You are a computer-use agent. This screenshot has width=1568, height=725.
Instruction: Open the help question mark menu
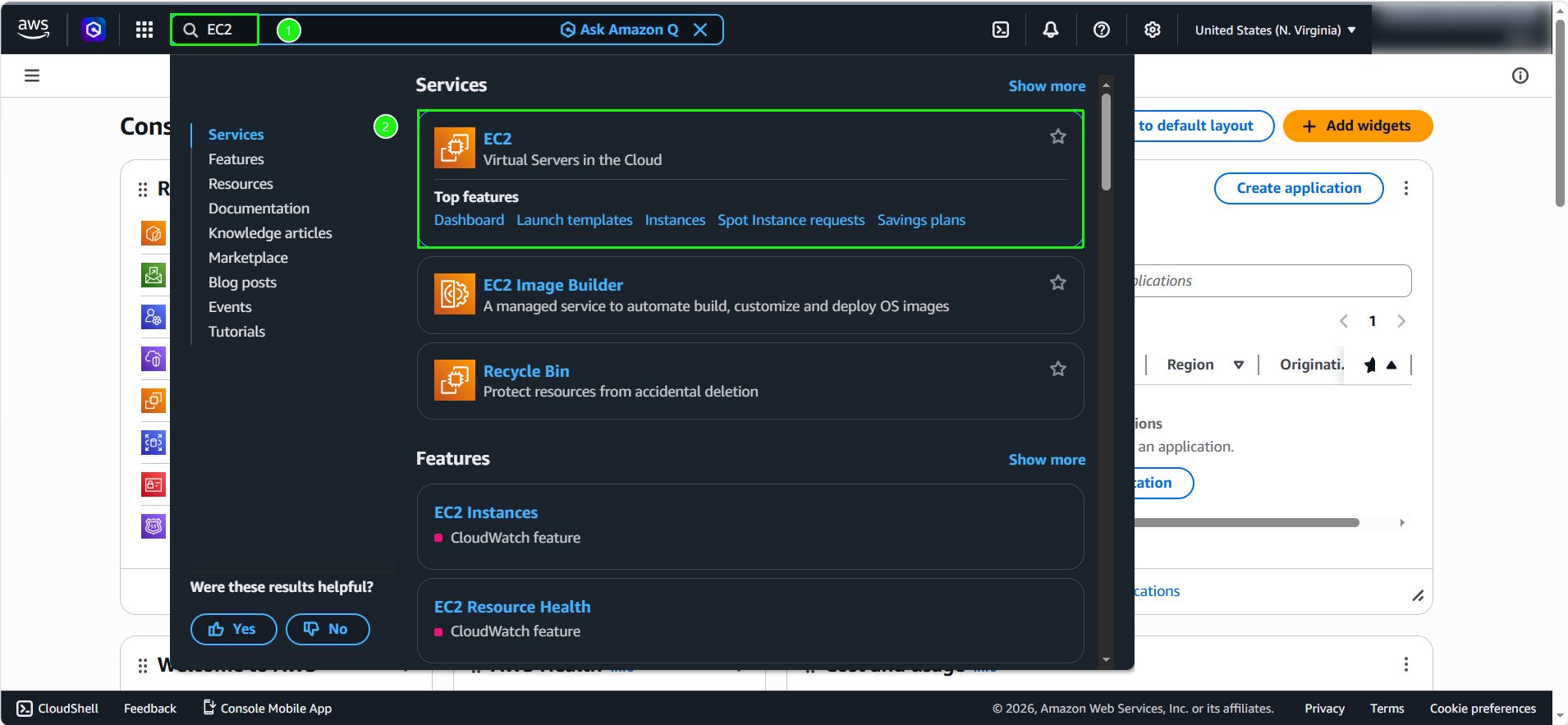(x=1102, y=30)
